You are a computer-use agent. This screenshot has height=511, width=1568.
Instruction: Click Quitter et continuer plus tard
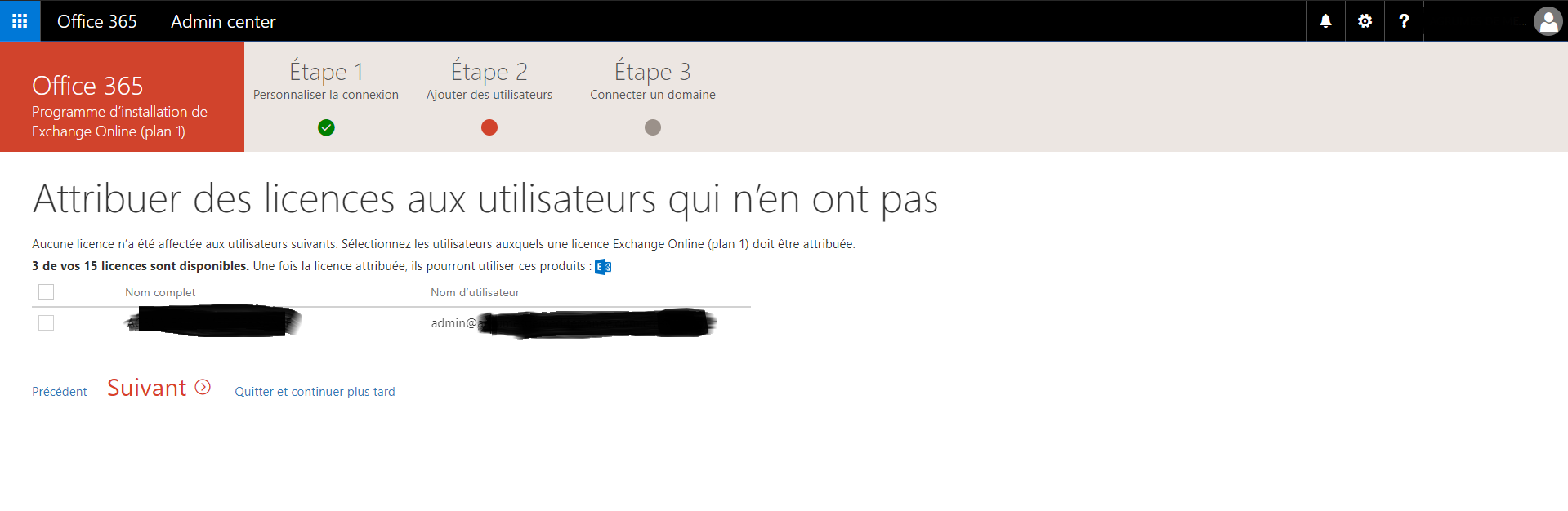click(315, 392)
